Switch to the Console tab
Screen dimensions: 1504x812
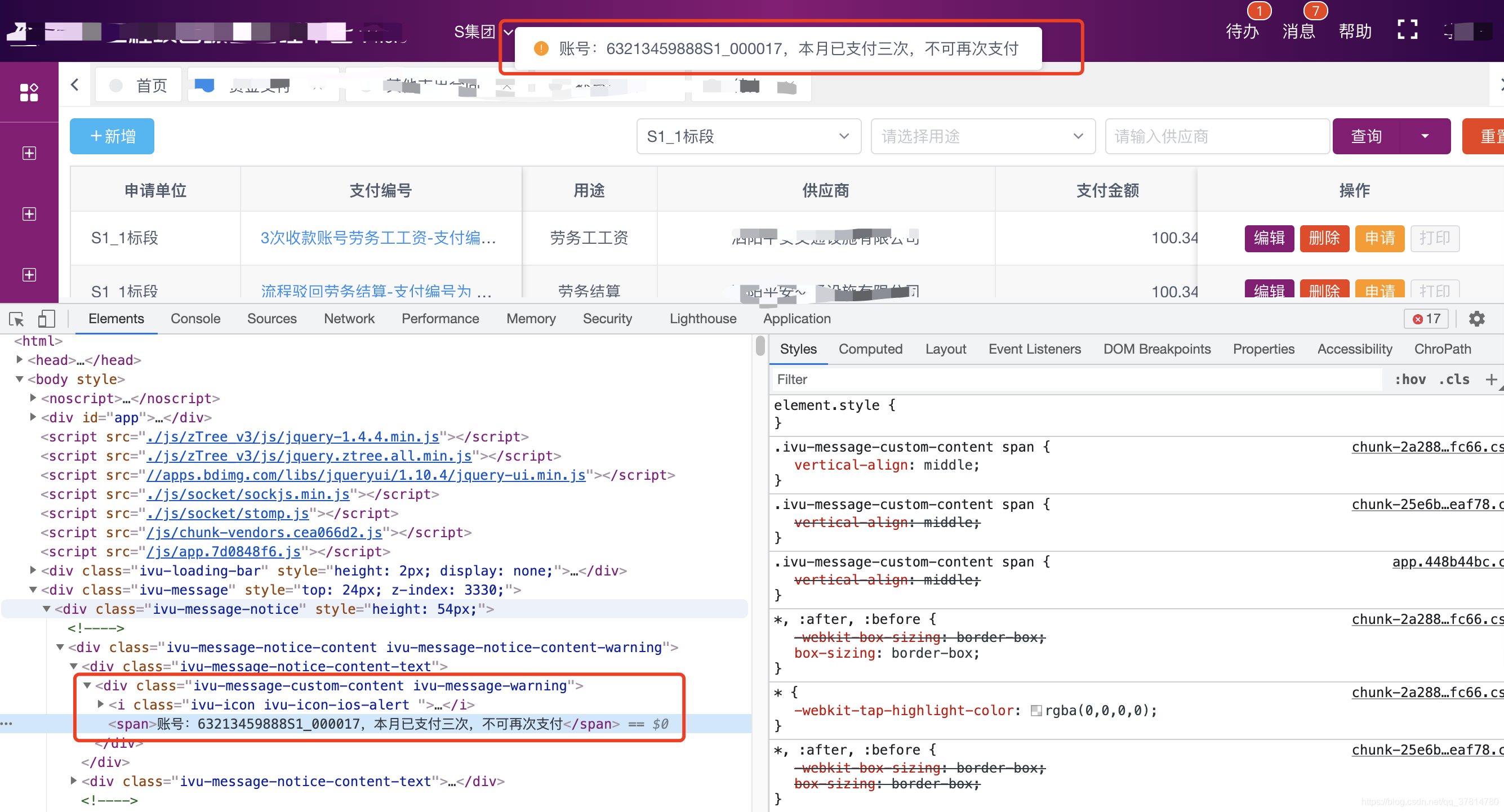(195, 319)
